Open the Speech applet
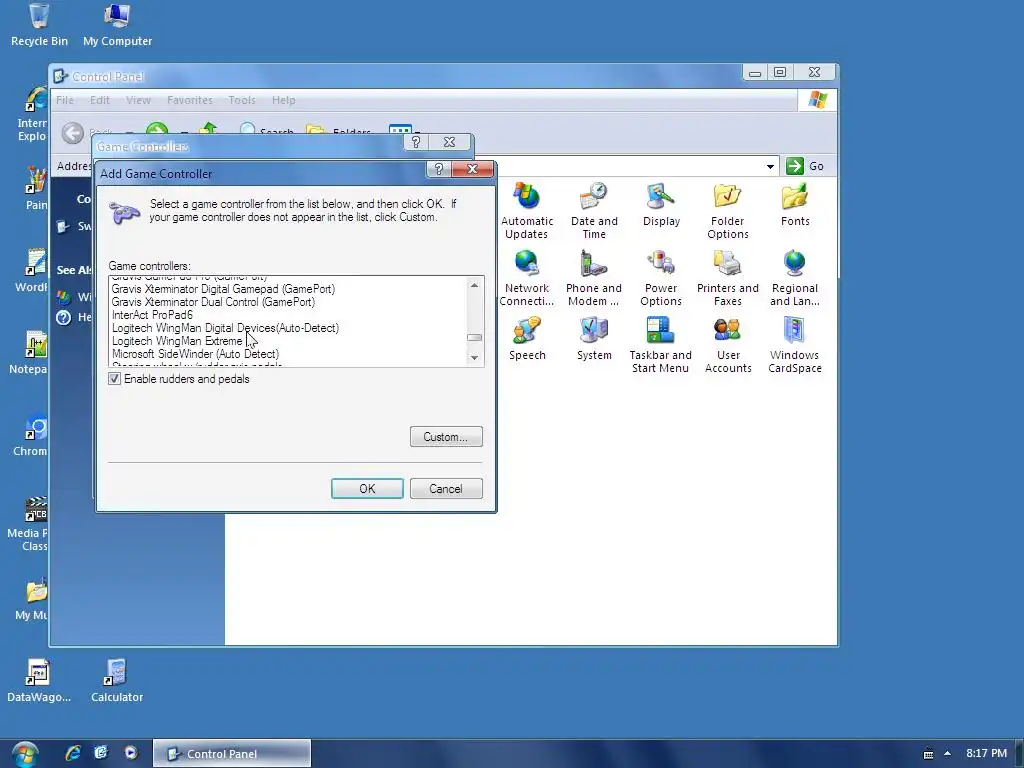The image size is (1024, 768). click(x=526, y=338)
